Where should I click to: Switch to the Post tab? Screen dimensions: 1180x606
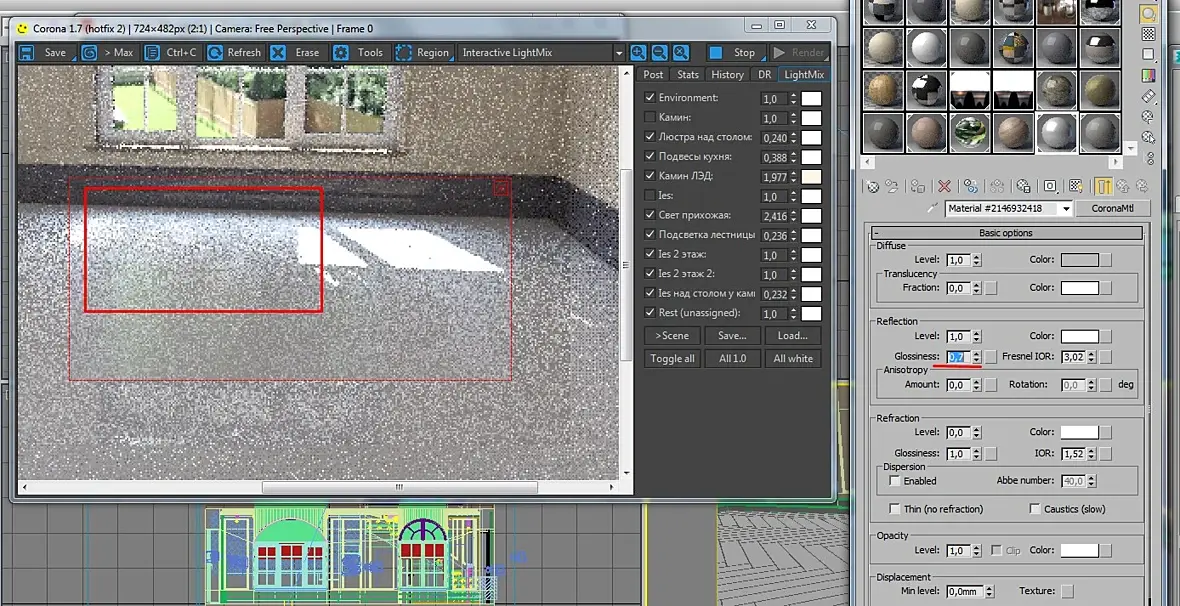point(653,75)
